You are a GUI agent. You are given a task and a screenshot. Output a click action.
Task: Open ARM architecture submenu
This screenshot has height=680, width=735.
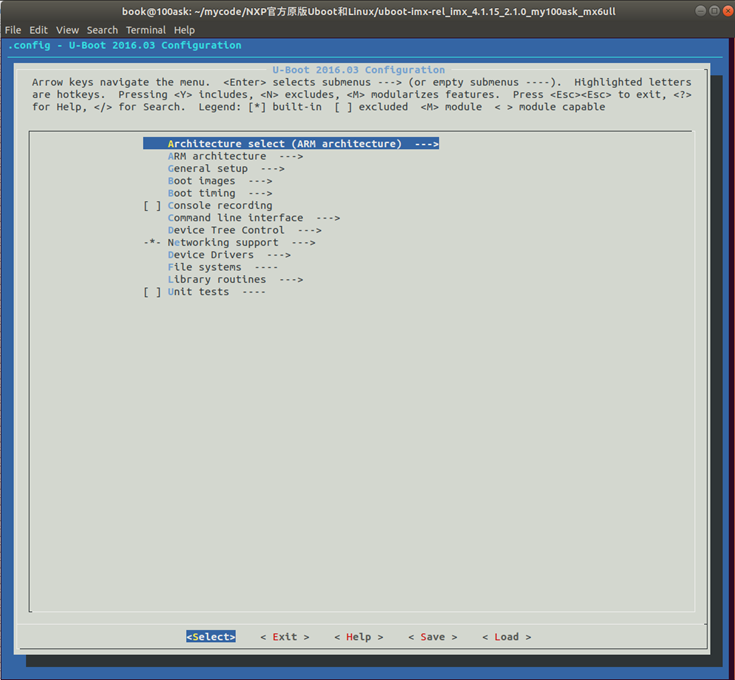click(x=235, y=156)
